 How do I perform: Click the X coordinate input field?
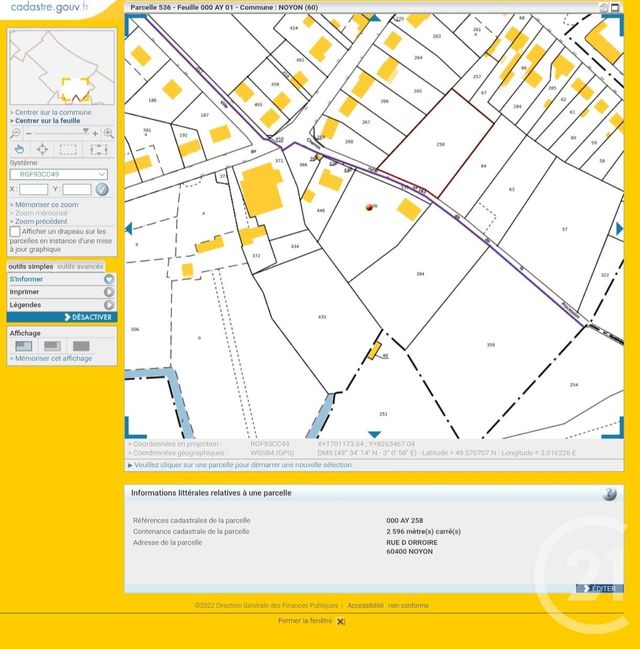point(33,189)
